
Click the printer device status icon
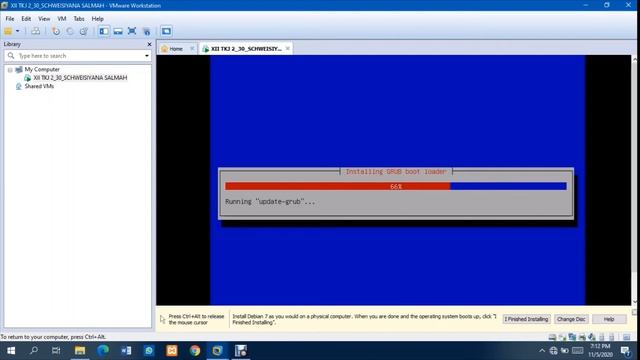582,337
